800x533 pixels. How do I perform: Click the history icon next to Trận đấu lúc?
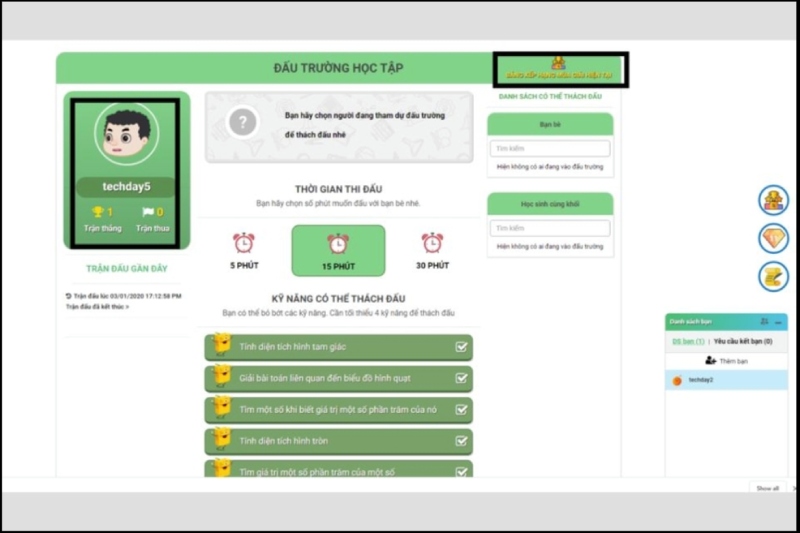[68, 296]
